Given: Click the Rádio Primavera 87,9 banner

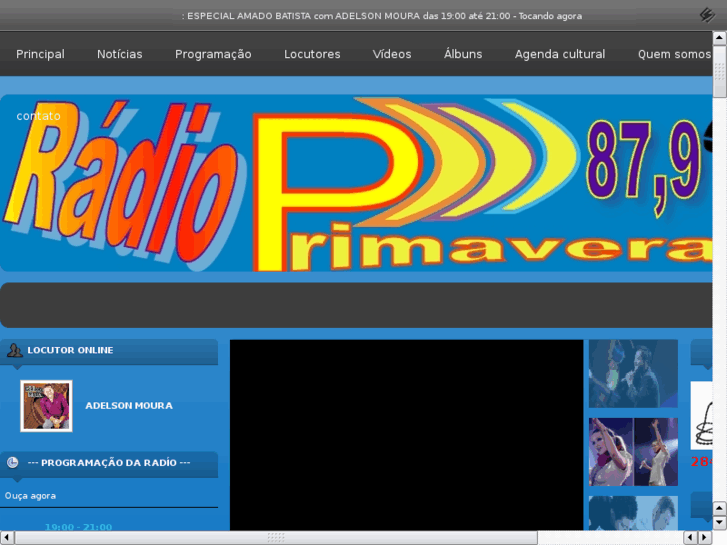Looking at the screenshot, I should click(x=356, y=183).
